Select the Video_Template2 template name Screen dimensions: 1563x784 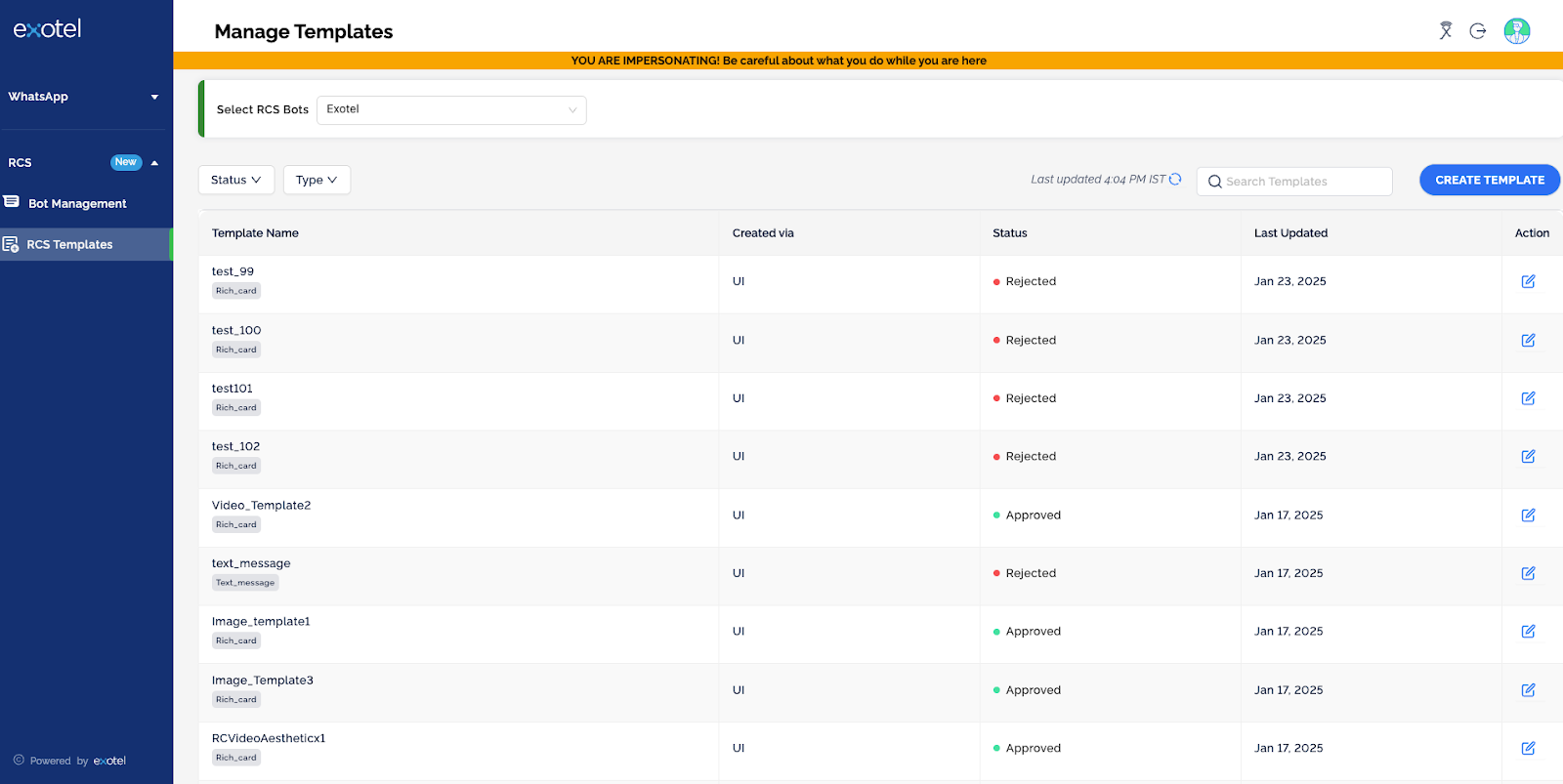261,505
